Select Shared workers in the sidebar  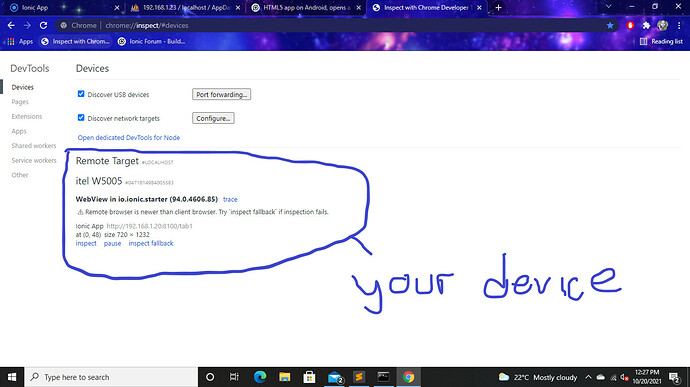[34, 146]
